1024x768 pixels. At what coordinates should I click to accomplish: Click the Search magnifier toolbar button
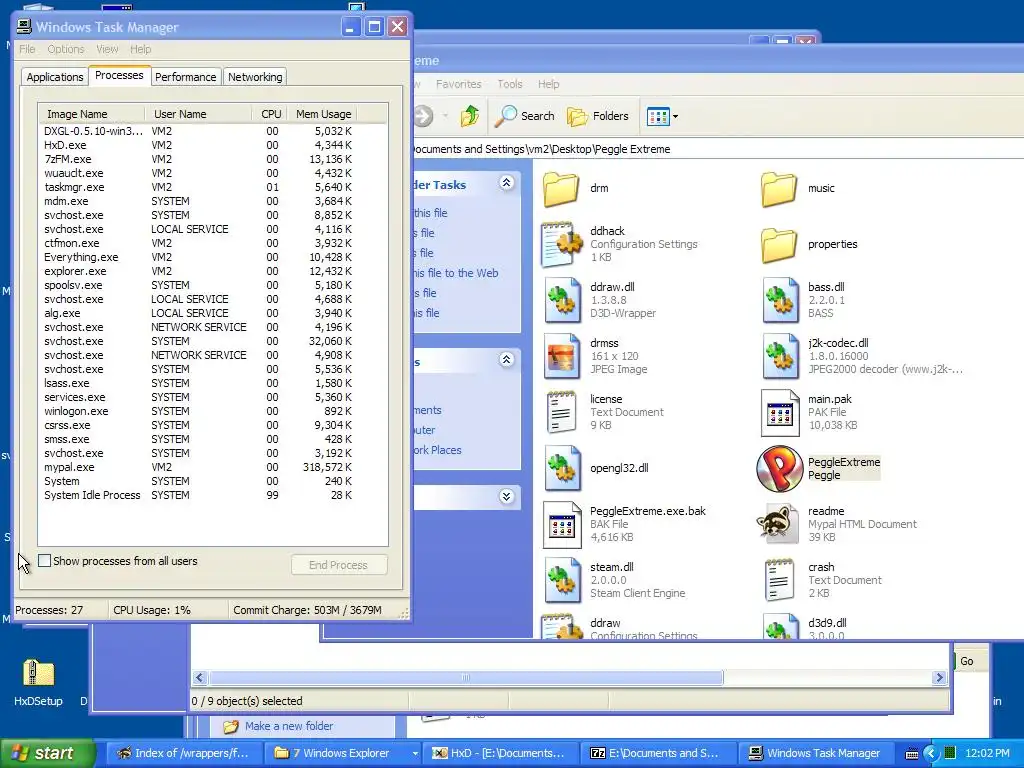524,116
